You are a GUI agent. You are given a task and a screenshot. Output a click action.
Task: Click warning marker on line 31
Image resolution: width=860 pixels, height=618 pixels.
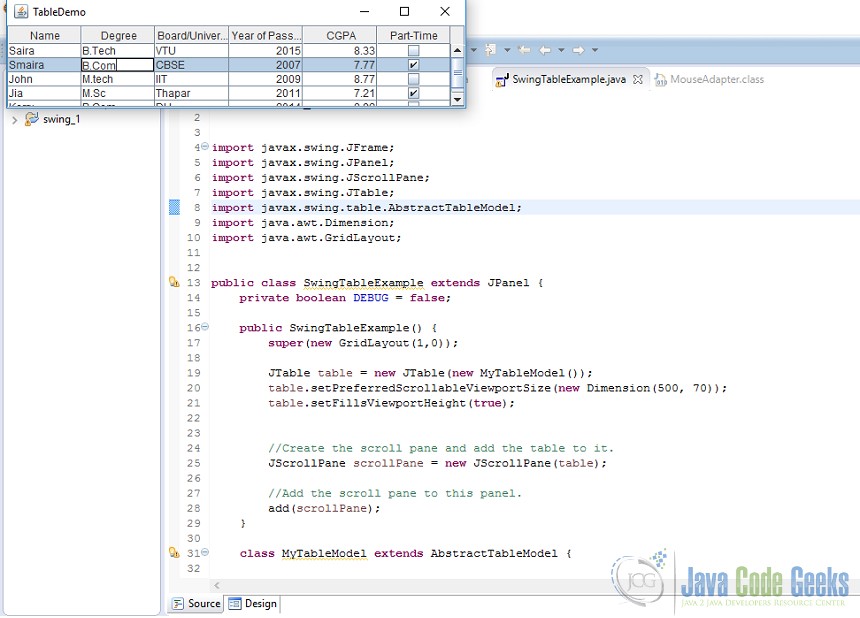coord(174,553)
